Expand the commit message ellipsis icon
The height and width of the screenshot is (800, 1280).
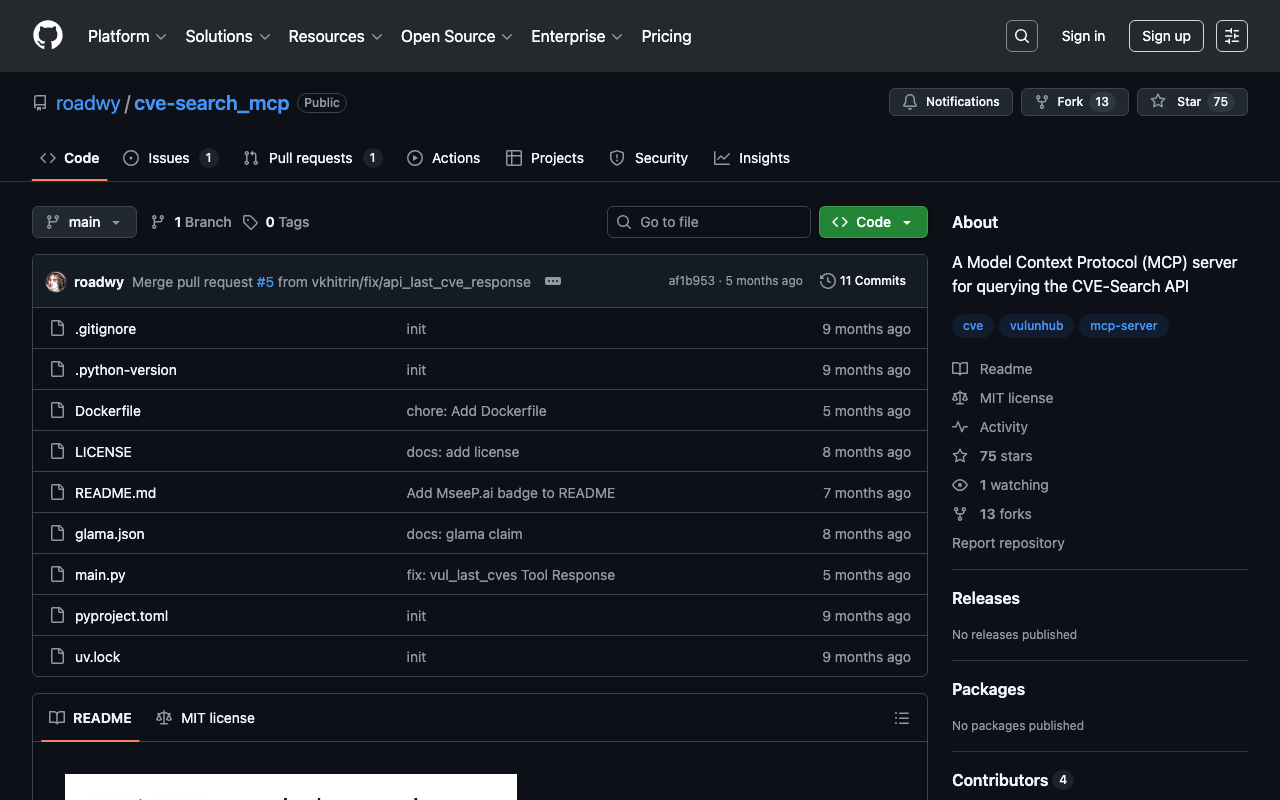[553, 281]
